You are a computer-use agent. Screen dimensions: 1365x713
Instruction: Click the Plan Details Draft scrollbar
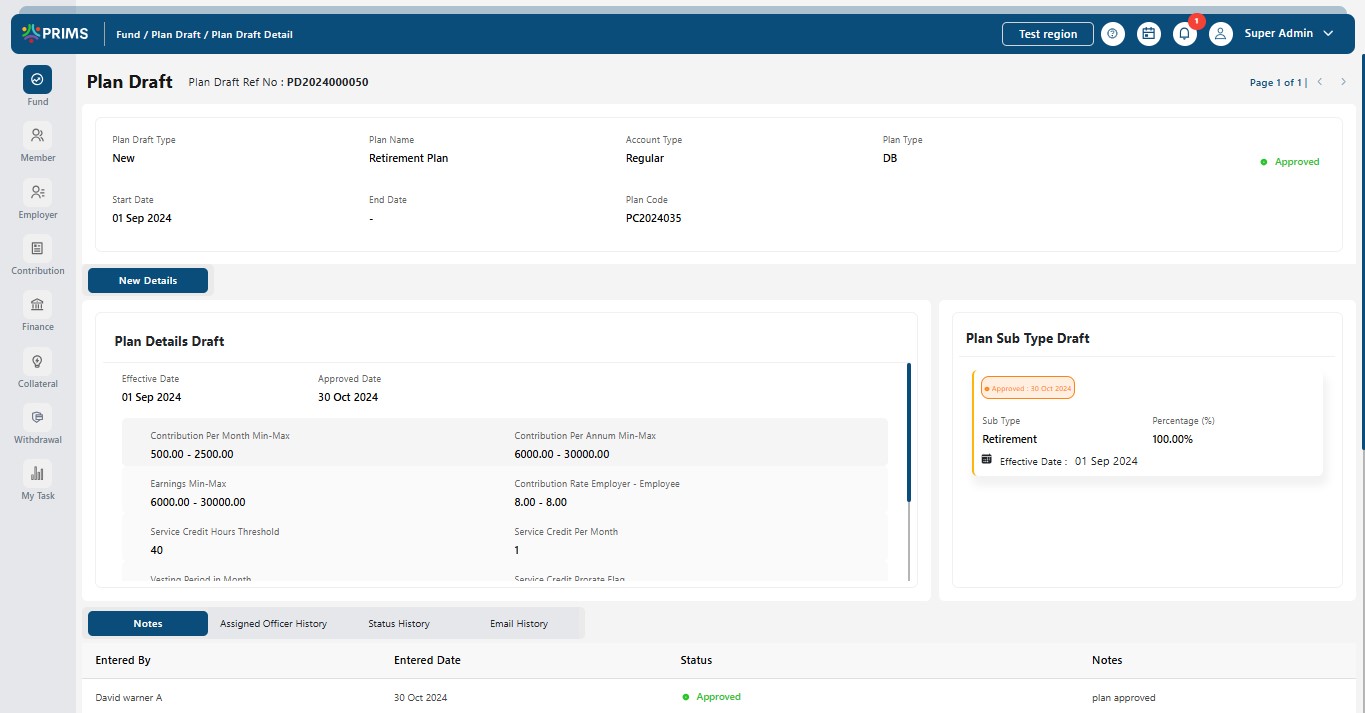tap(908, 434)
